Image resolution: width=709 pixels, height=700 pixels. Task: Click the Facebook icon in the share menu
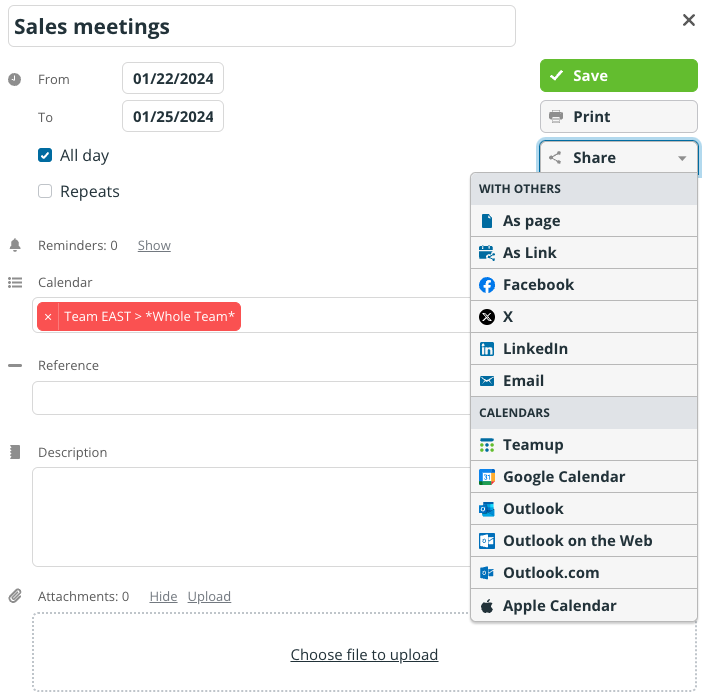click(487, 285)
